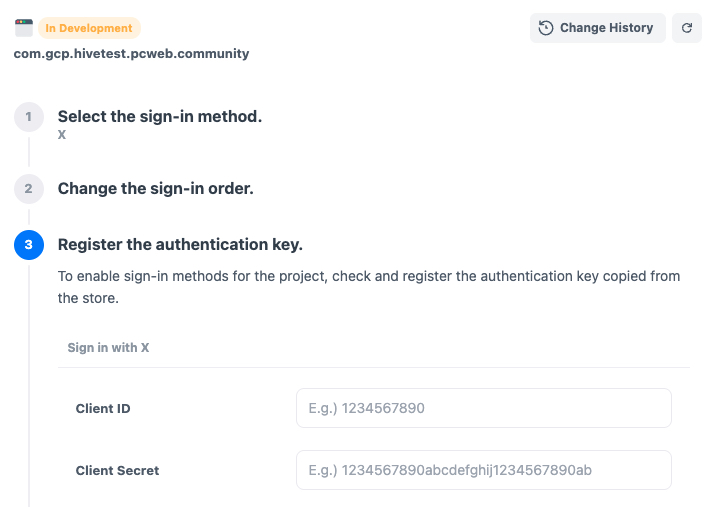712x507 pixels.
Task: Click the Client ID label
Action: click(103, 408)
